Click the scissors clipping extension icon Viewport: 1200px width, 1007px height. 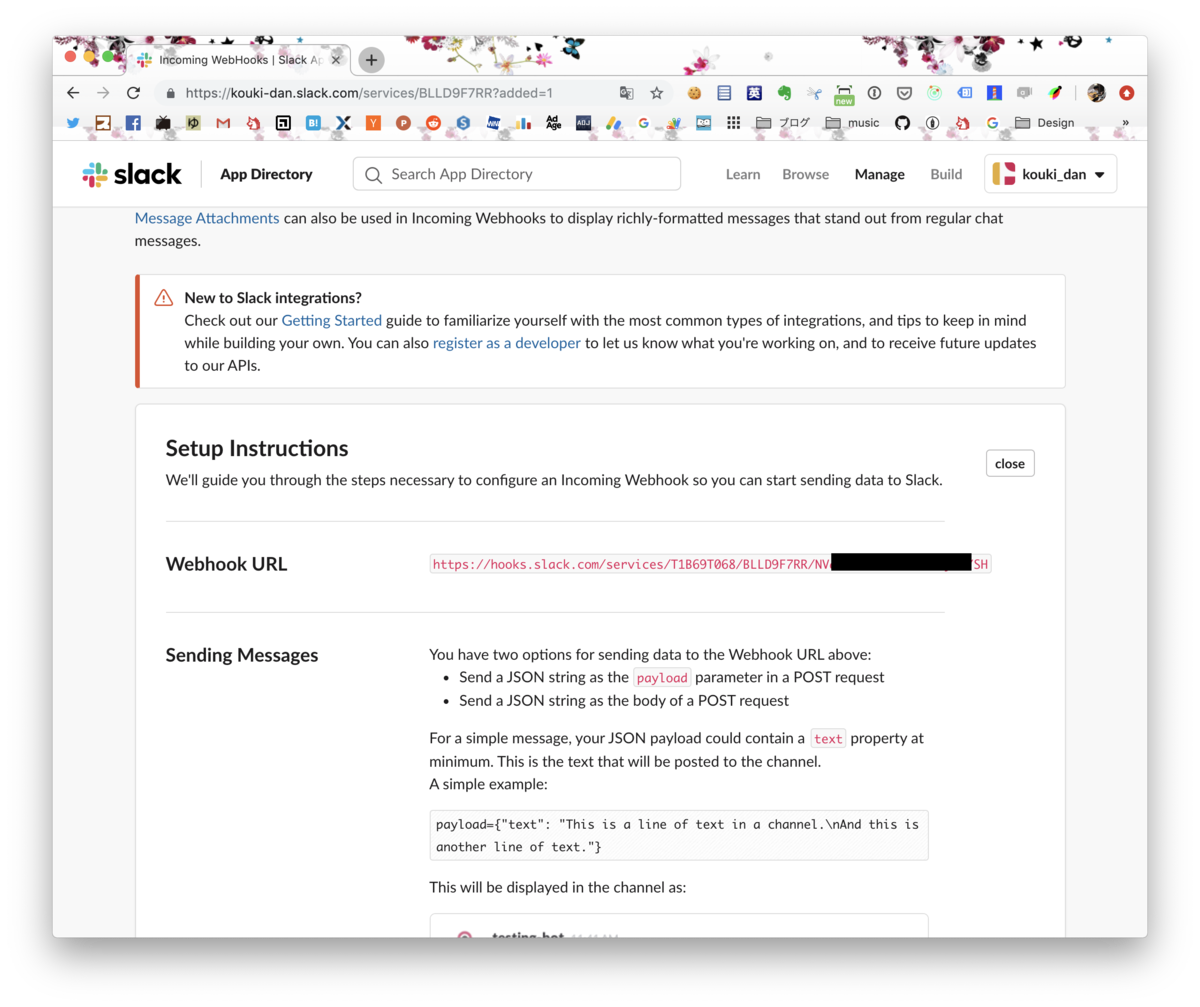coord(814,92)
